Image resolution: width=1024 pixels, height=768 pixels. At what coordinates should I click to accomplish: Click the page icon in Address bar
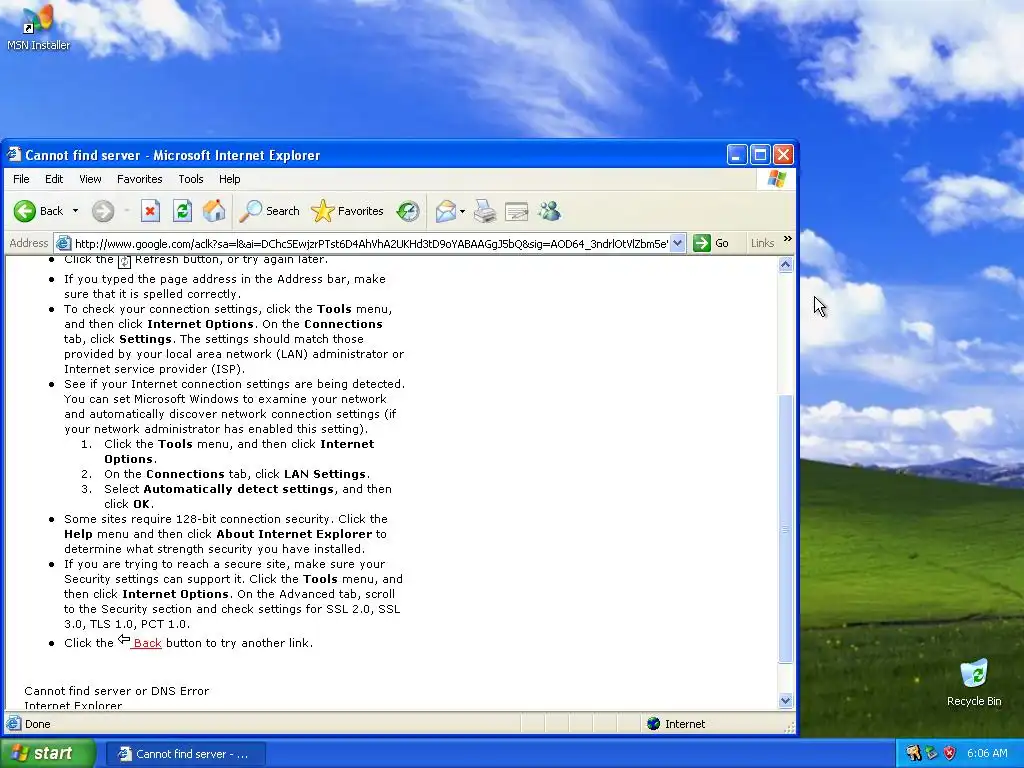[x=63, y=244]
